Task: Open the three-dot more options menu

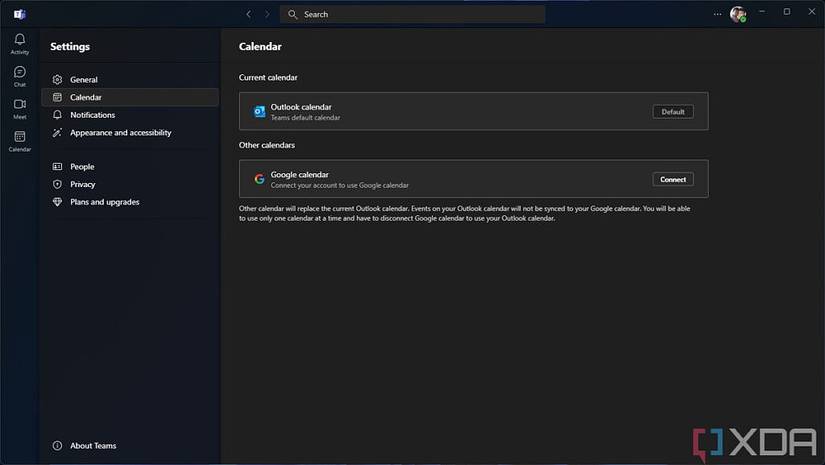Action: point(717,14)
